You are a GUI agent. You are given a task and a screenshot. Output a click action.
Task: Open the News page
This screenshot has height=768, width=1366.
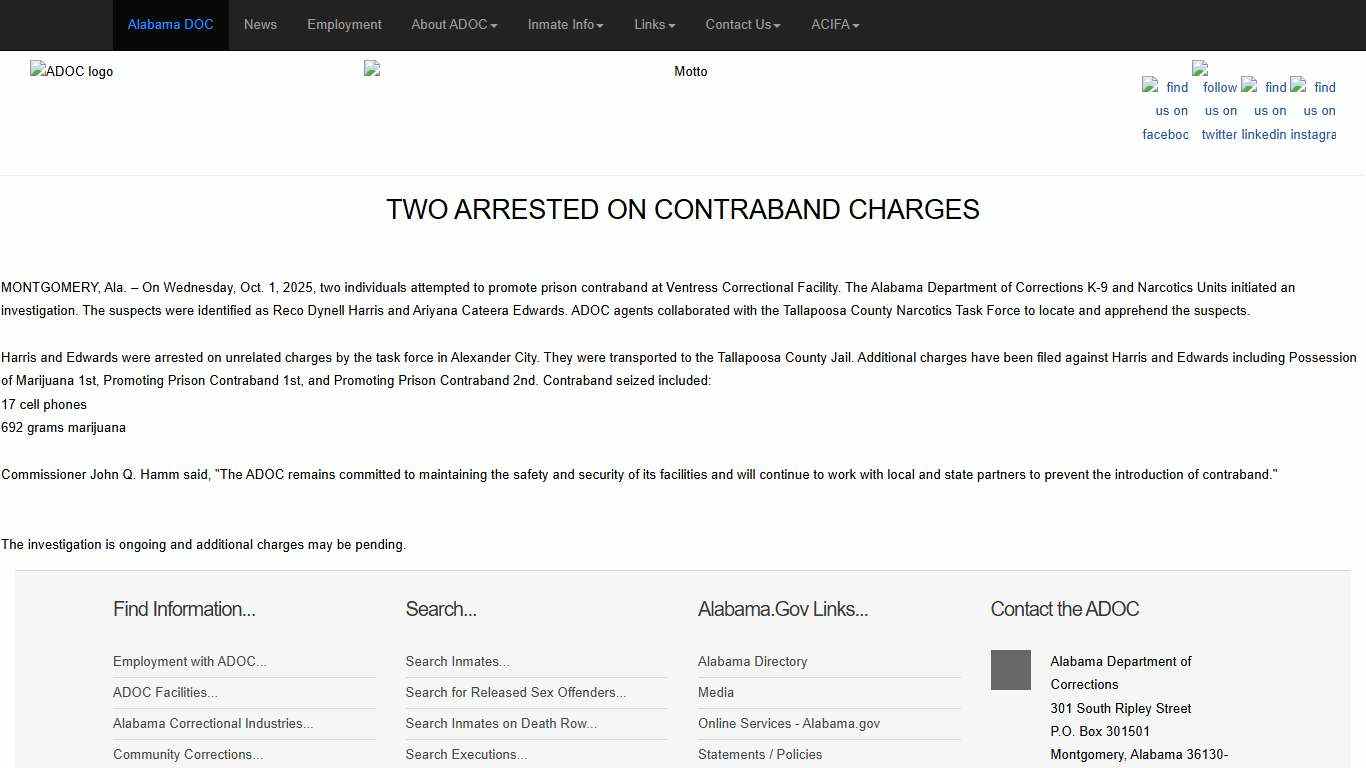click(260, 25)
